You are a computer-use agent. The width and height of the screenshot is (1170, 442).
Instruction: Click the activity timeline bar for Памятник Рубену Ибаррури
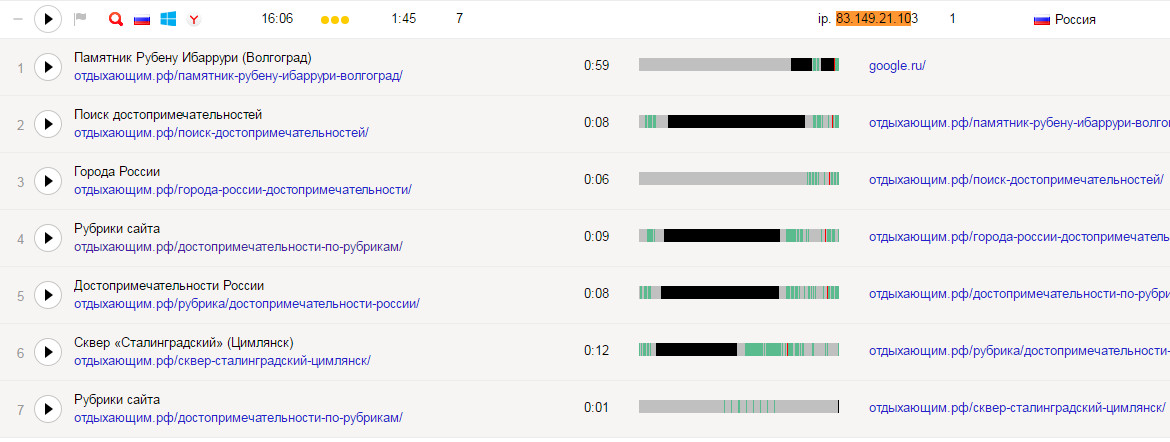[739, 65]
